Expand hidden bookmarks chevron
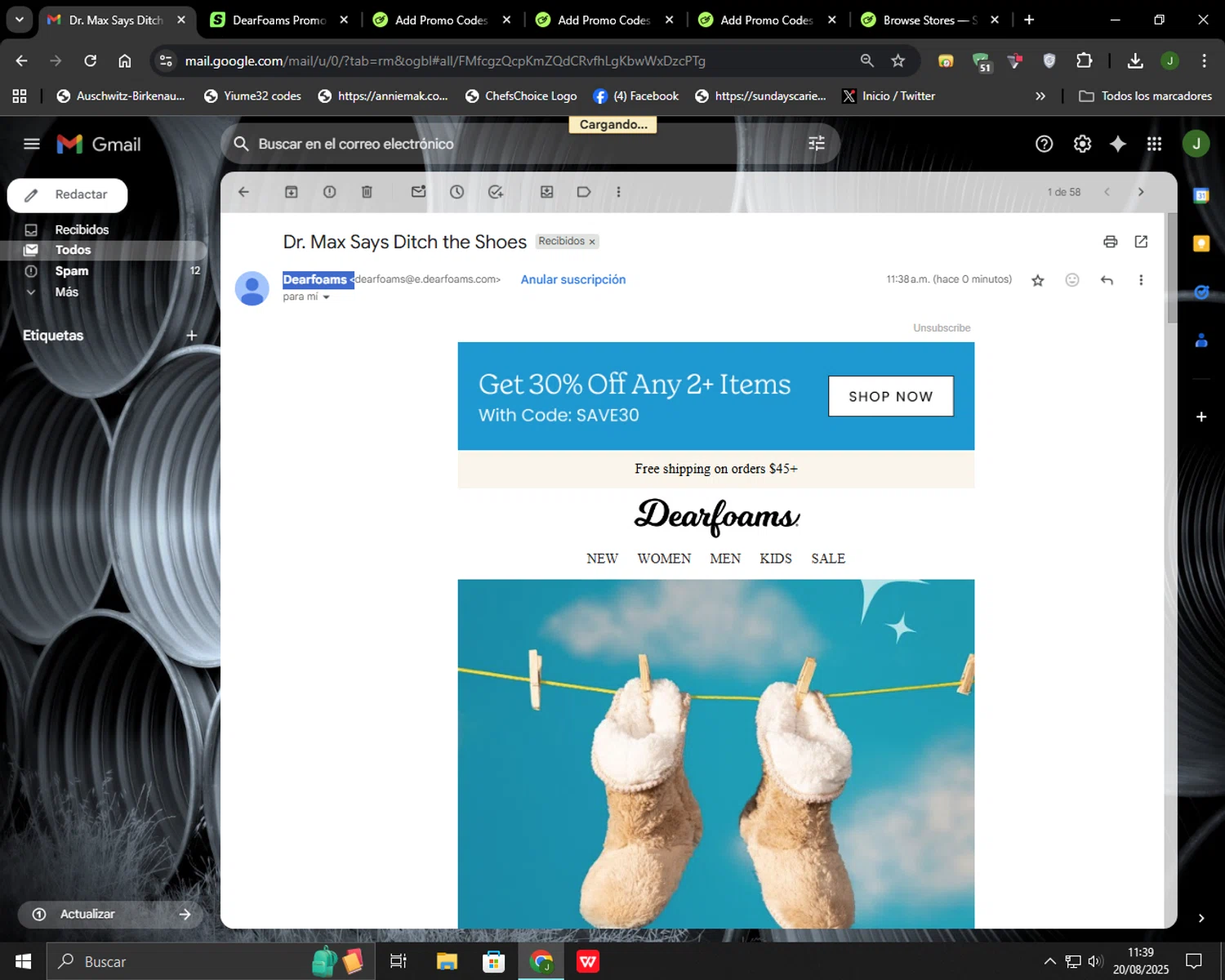 [x=1040, y=96]
